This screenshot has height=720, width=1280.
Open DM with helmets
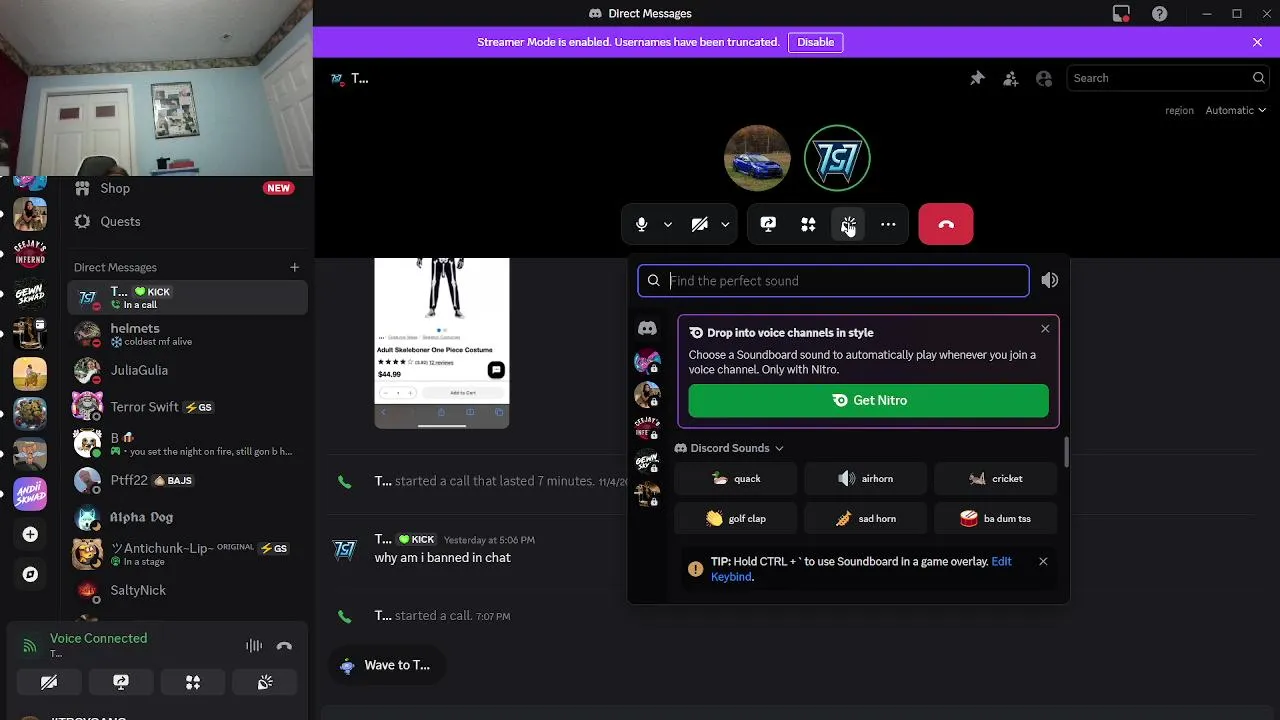pyautogui.click(x=187, y=334)
